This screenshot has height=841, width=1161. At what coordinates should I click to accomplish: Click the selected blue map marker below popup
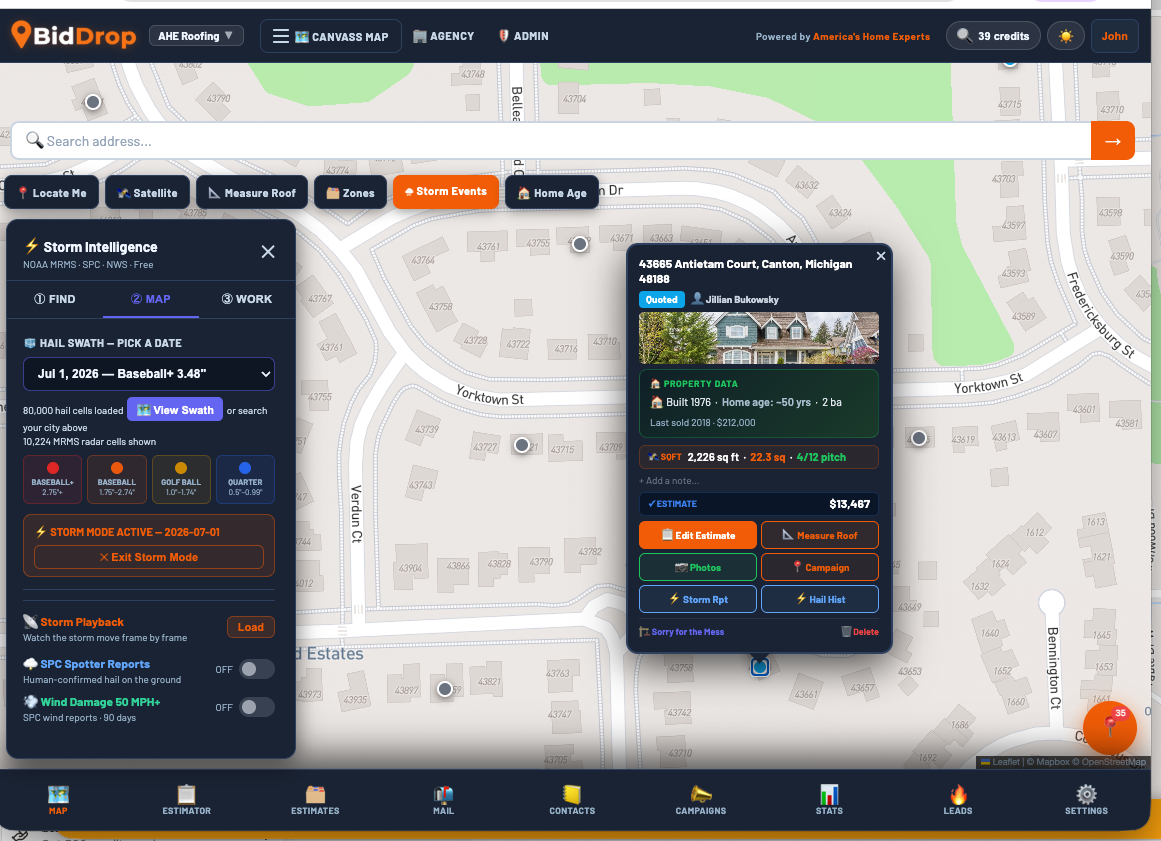[760, 667]
